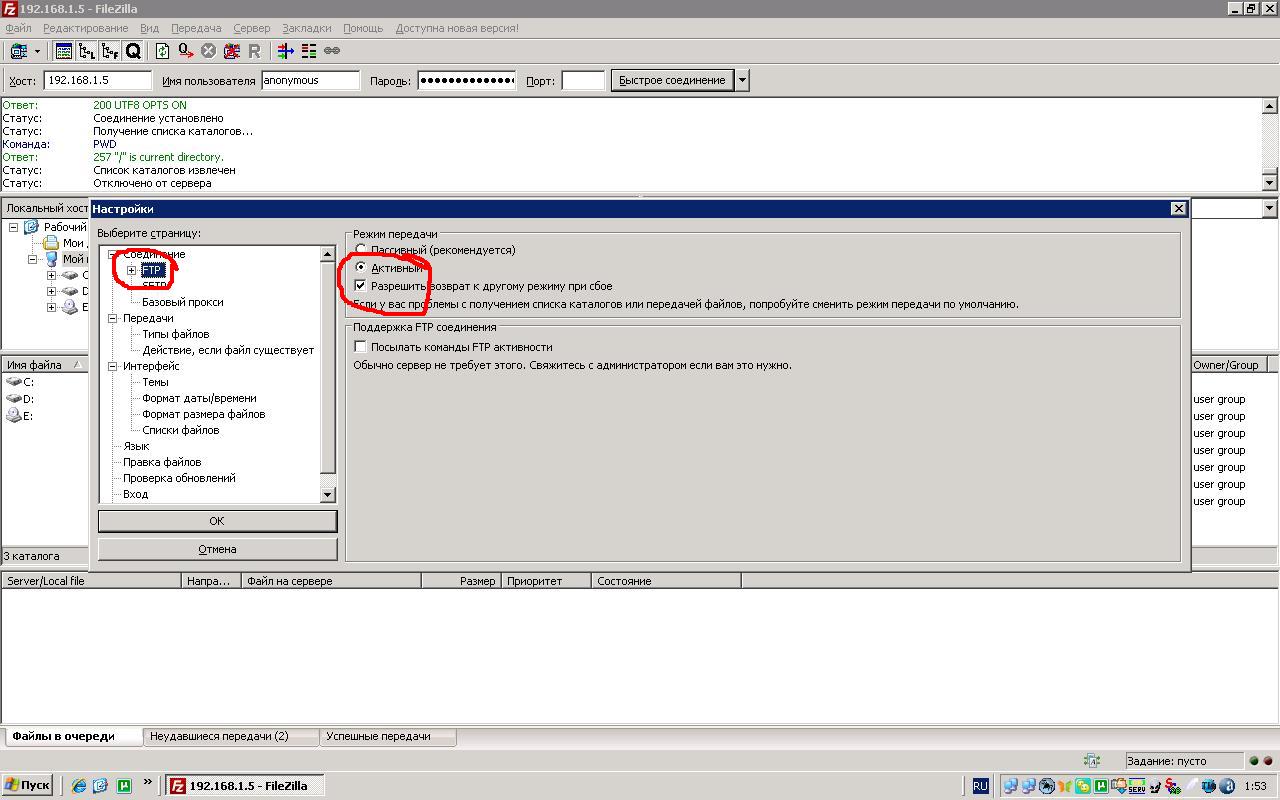This screenshot has height=800, width=1280.
Task: Click the RU language indicator in tray
Action: tap(980, 786)
